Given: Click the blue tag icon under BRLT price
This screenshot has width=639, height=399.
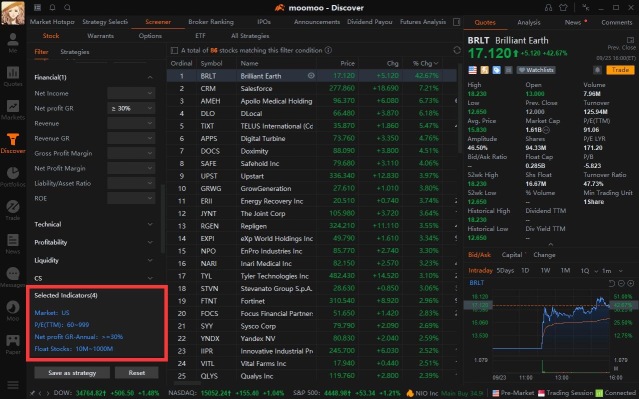Looking at the screenshot, I should [496, 70].
